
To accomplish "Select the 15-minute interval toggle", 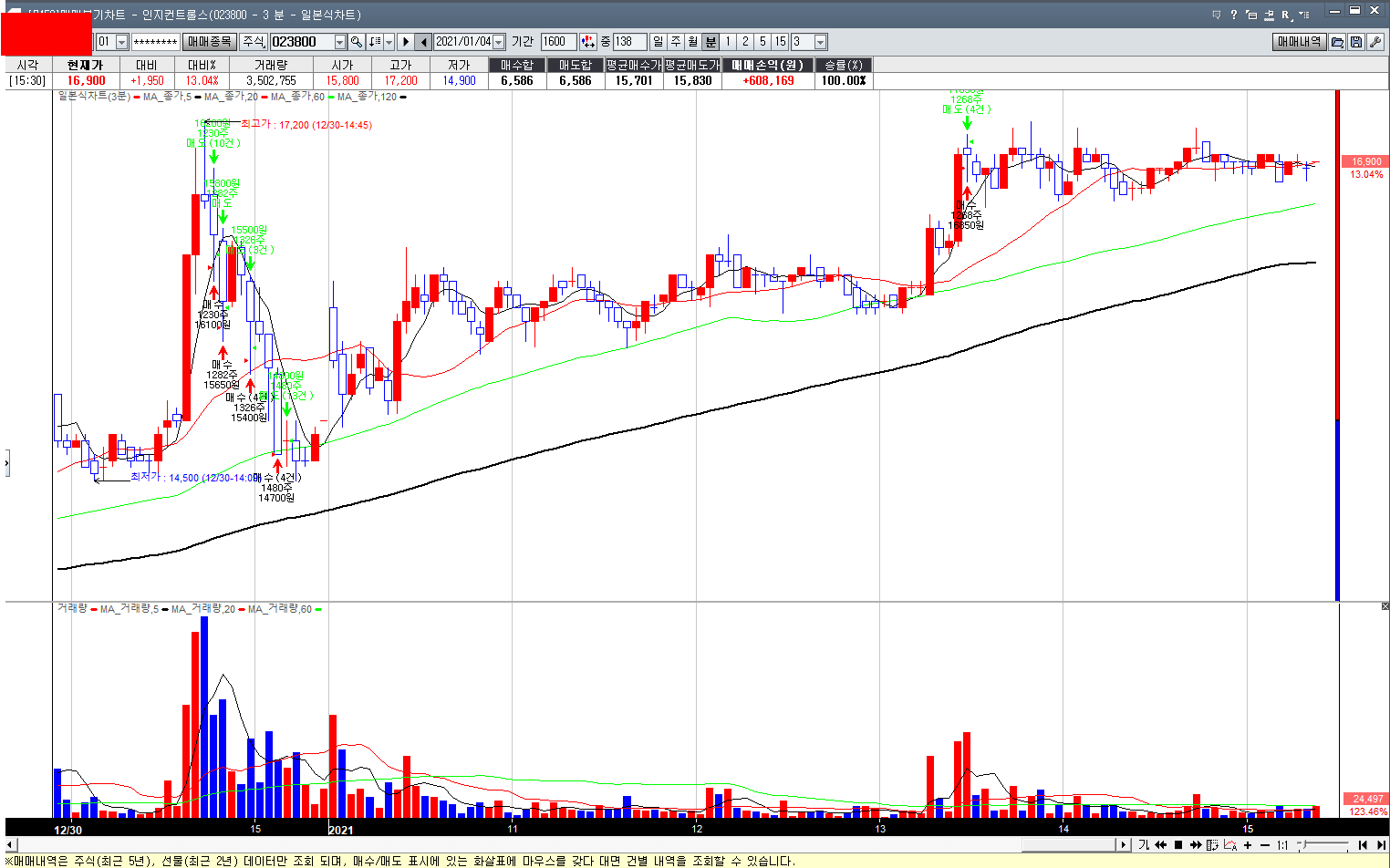I will point(780,42).
